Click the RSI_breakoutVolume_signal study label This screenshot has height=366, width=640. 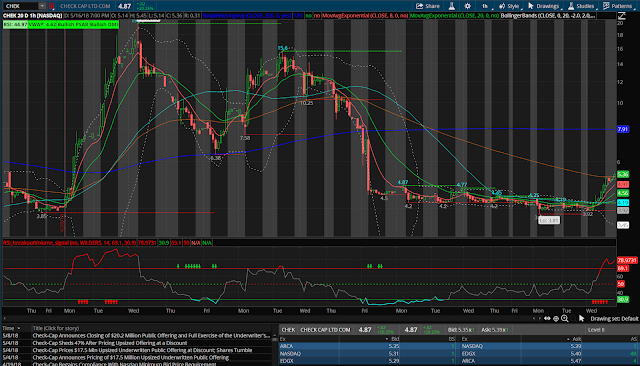click(x=69, y=243)
